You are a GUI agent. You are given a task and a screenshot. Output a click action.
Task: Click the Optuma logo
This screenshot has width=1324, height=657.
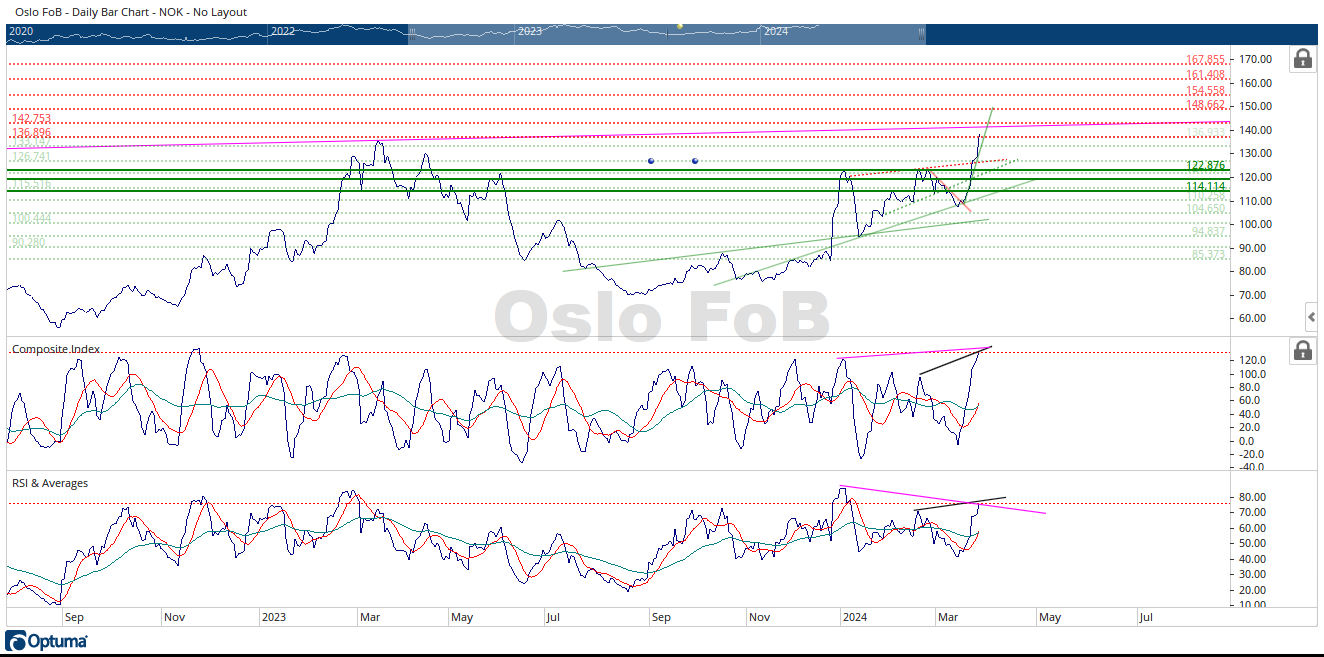[46, 641]
